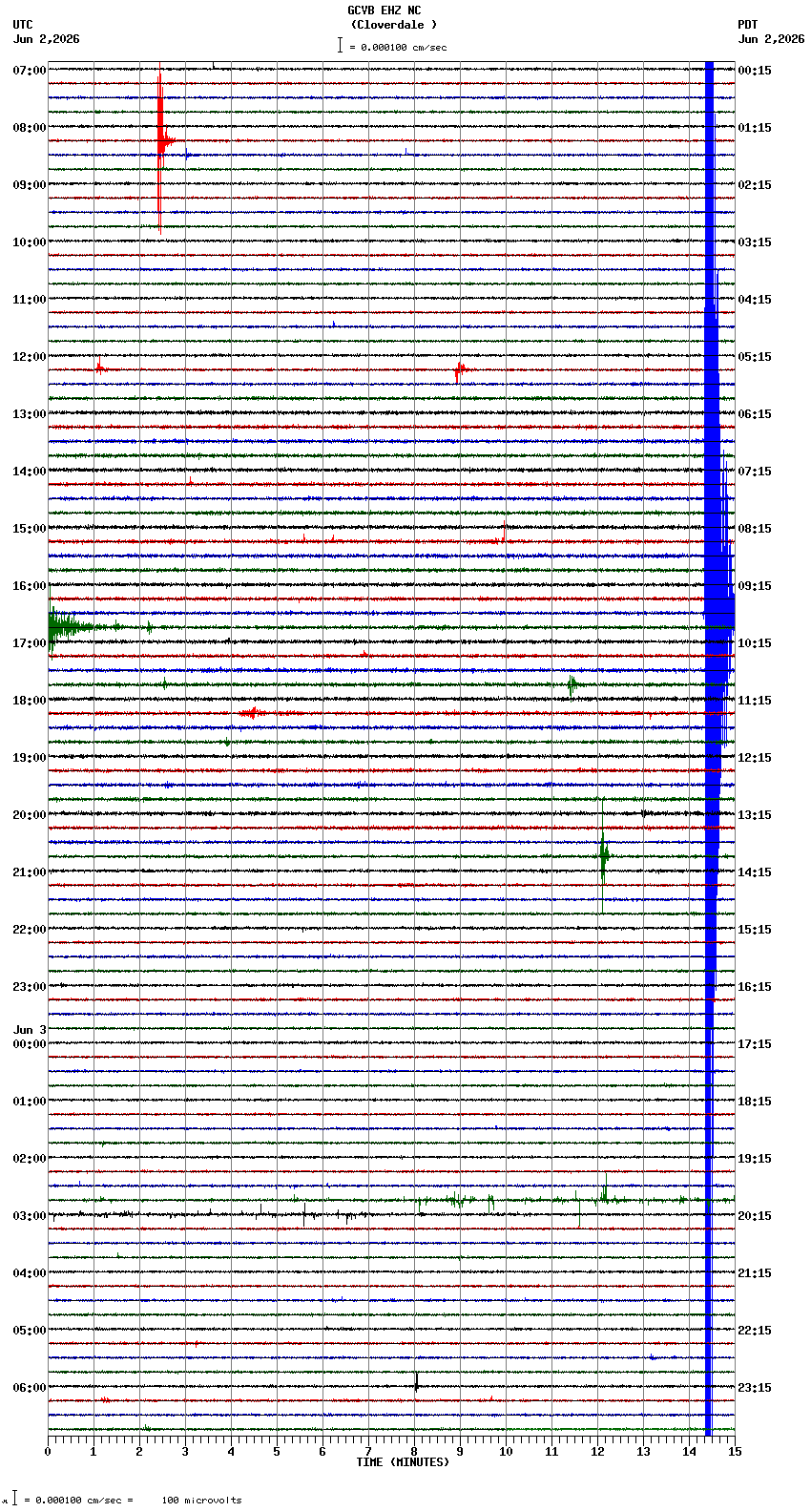Click the 20:00 UTC time label
This screenshot has width=811, height=1512.
point(30,815)
